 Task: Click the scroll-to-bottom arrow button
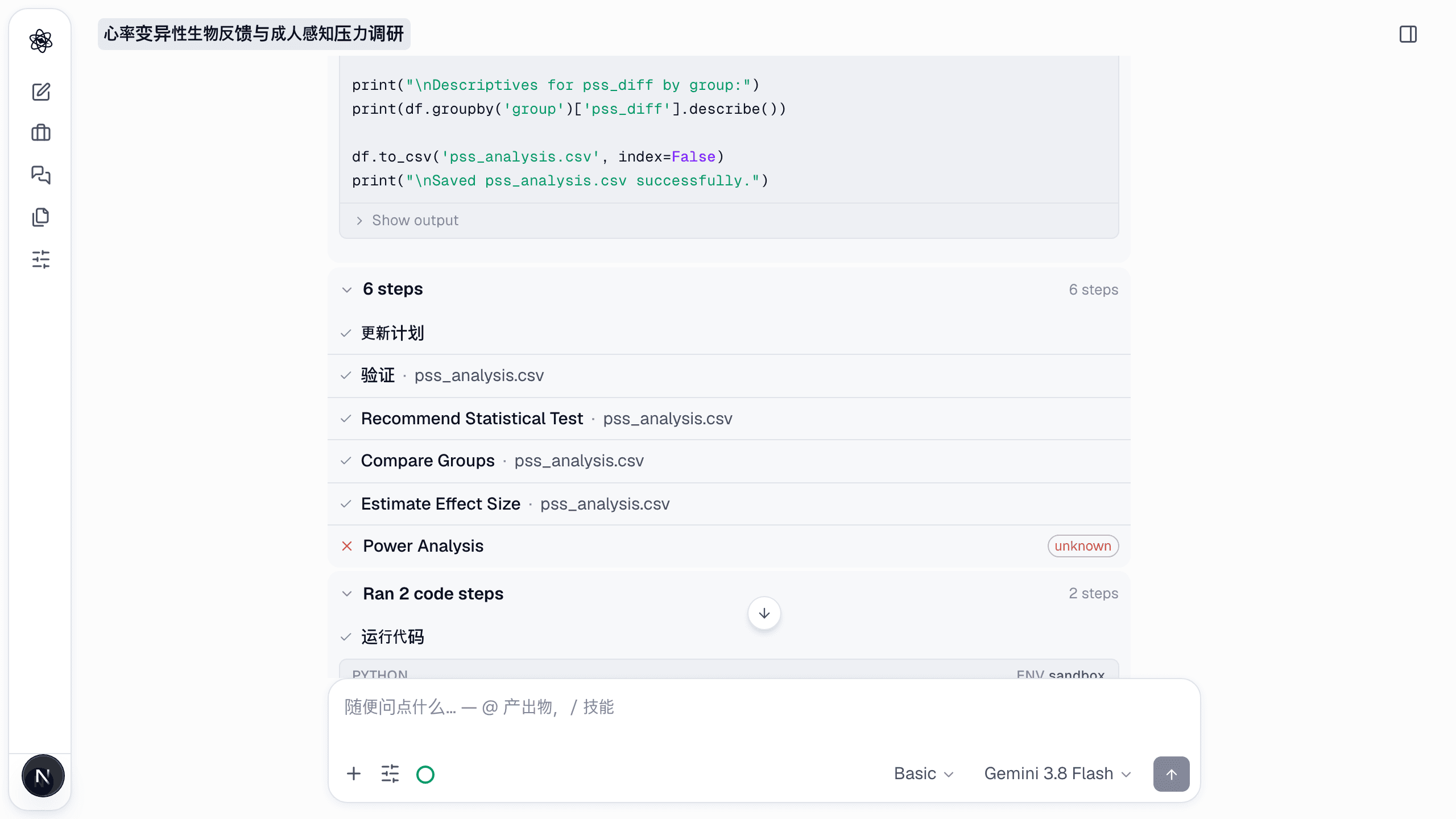pos(764,613)
